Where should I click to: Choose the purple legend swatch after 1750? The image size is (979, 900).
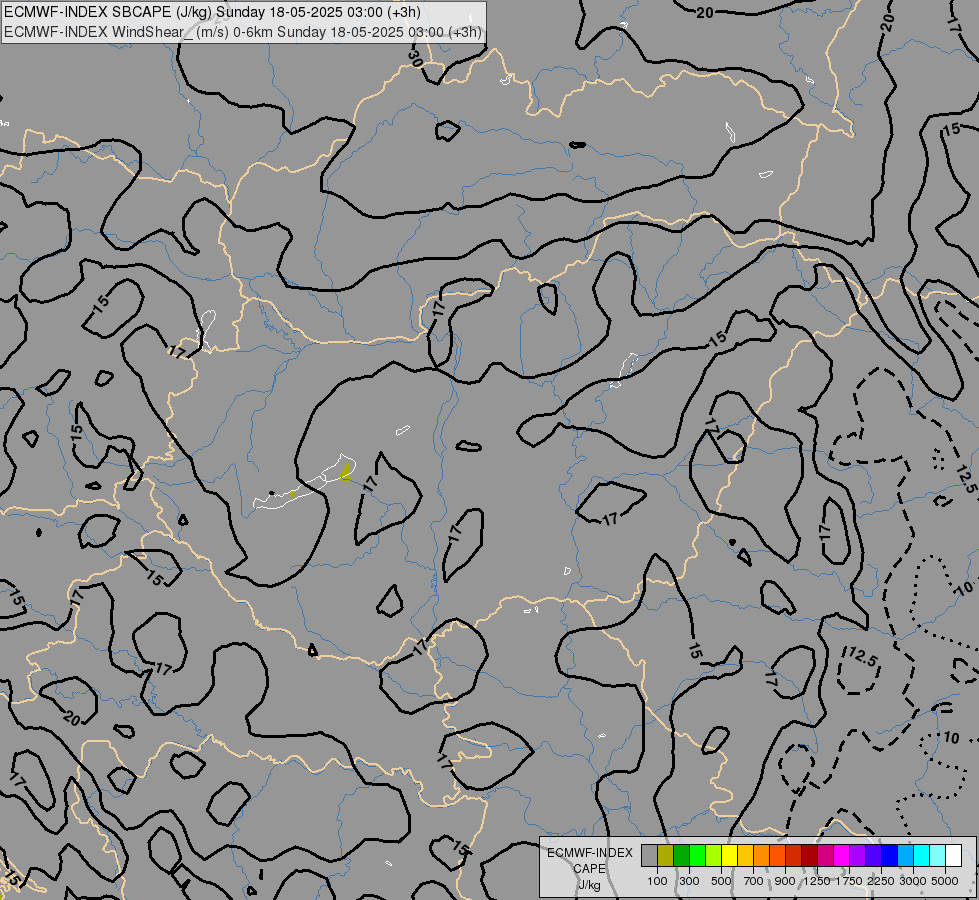(858, 856)
